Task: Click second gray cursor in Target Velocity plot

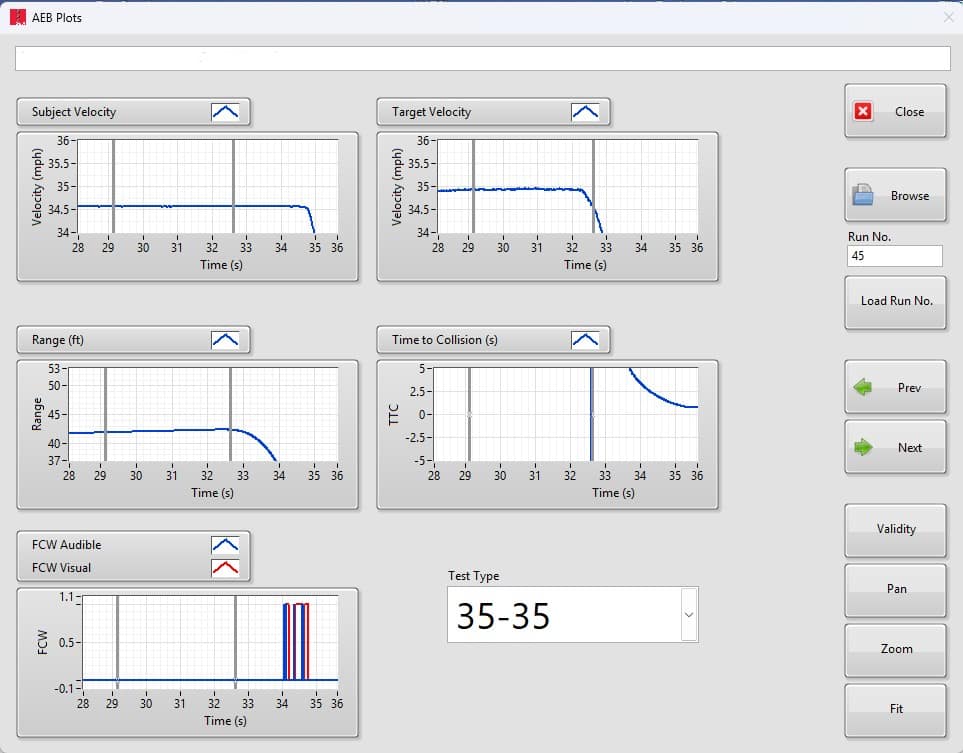Action: [x=593, y=186]
